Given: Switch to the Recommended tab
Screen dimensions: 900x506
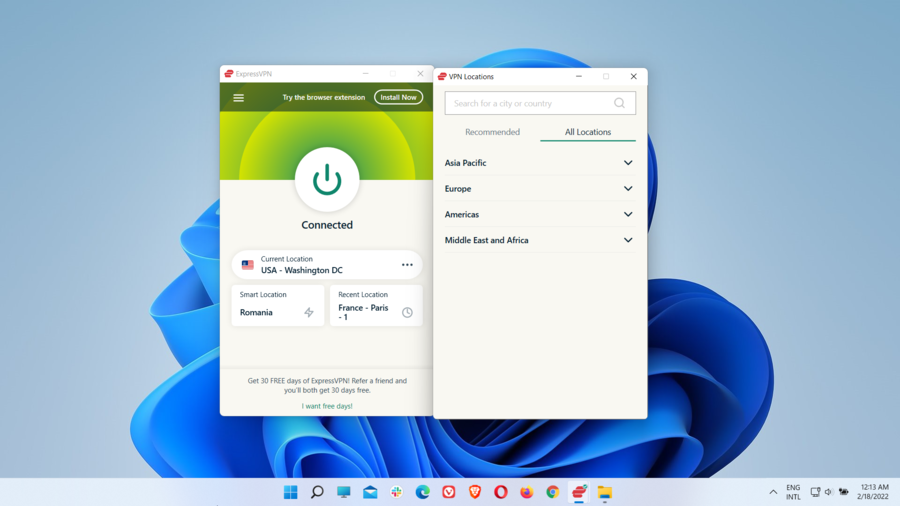Looking at the screenshot, I should 492,132.
